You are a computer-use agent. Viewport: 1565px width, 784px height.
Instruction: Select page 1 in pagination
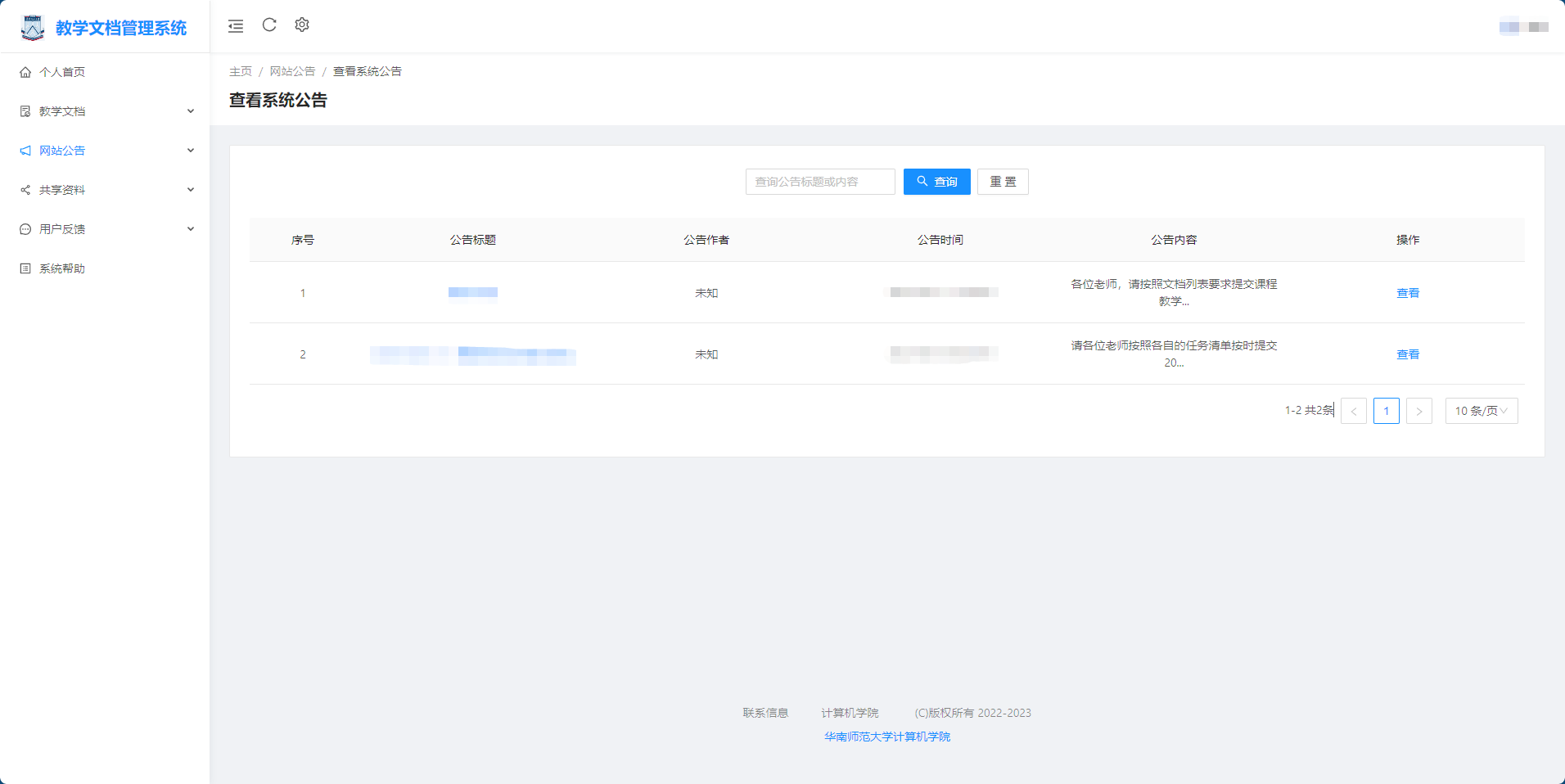1387,411
